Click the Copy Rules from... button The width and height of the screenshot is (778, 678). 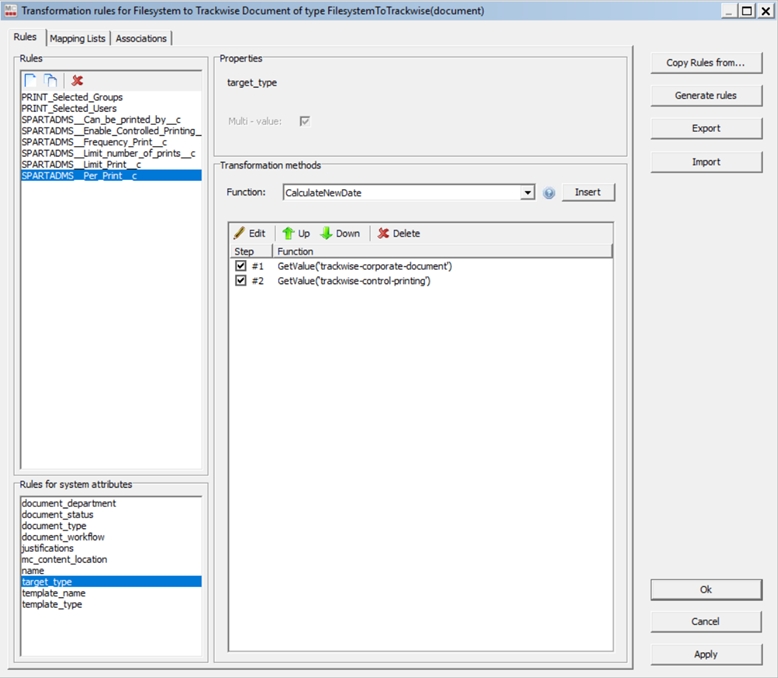coord(705,63)
